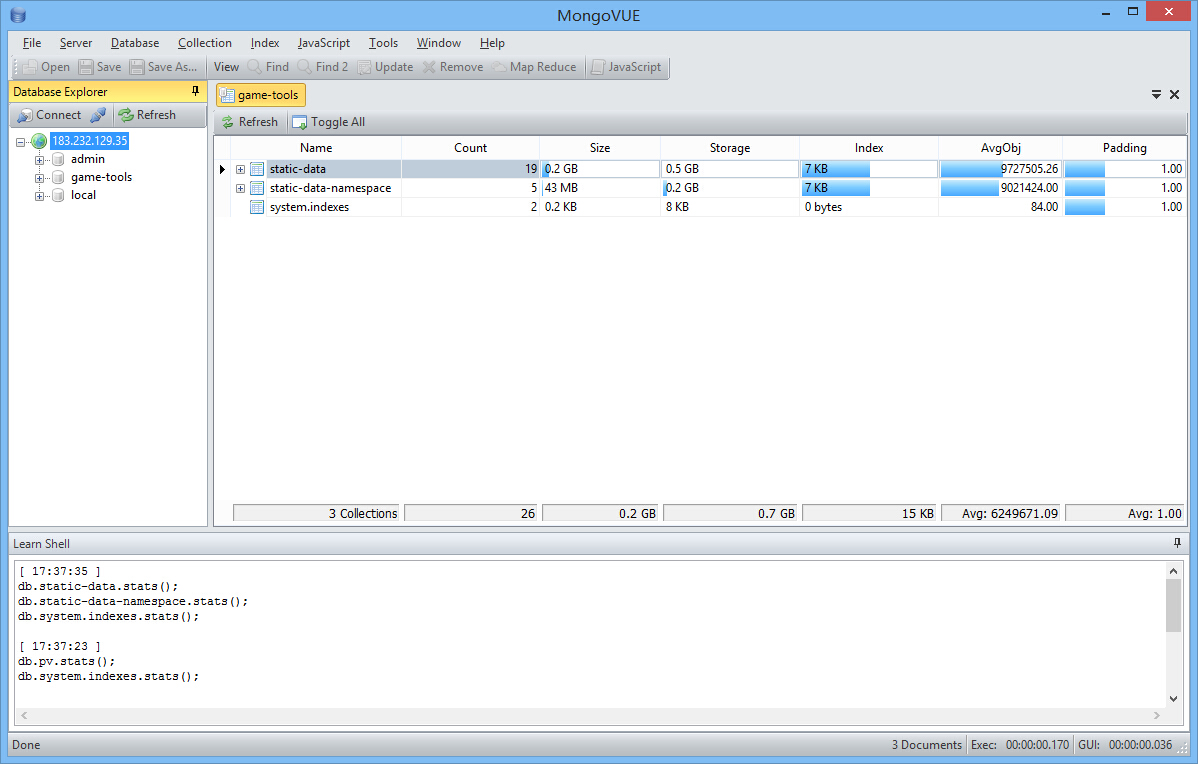The height and width of the screenshot is (764, 1198).
Task: Click the 9727505.26 AvgObj cell
Action: [1000, 169]
